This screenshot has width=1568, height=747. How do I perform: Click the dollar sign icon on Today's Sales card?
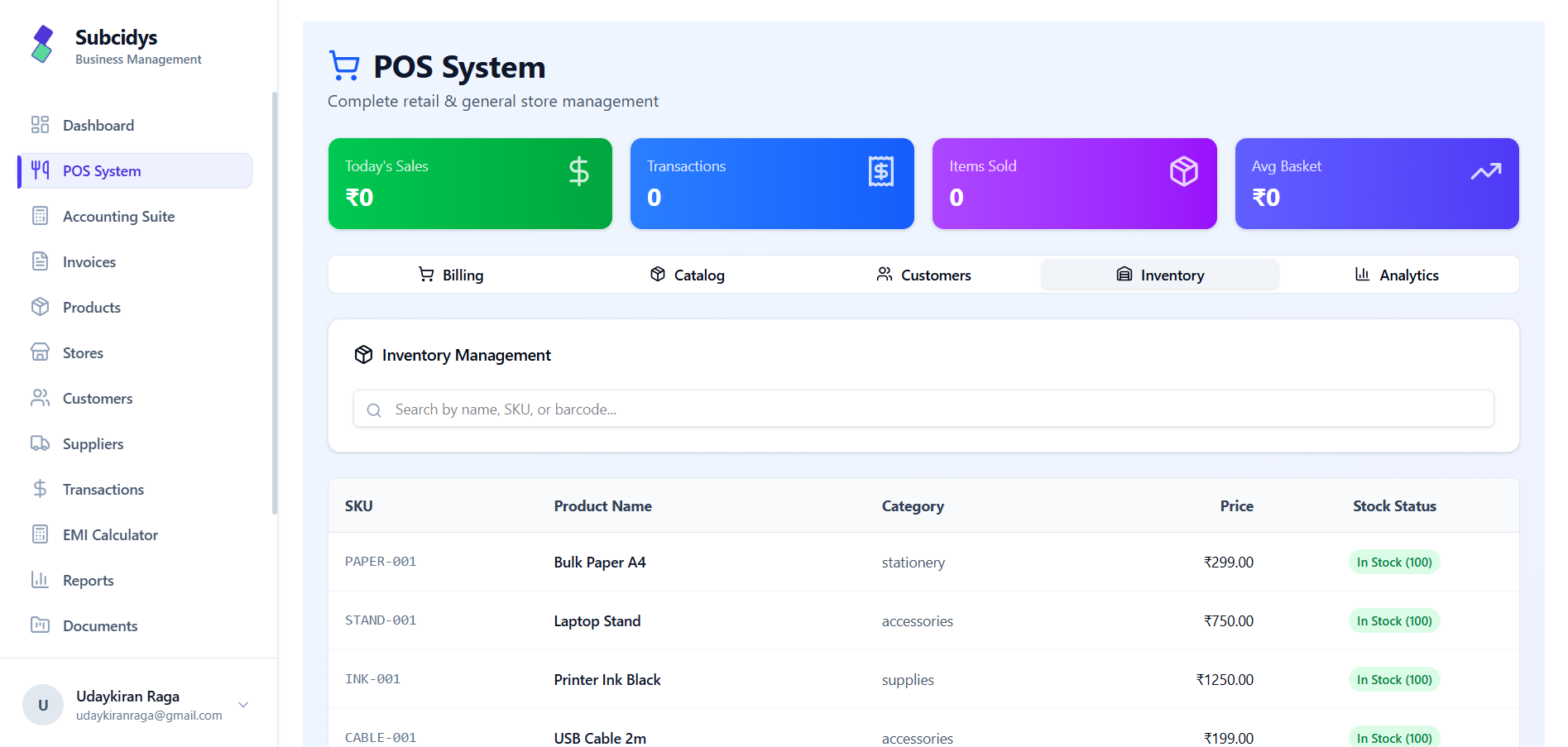579,171
